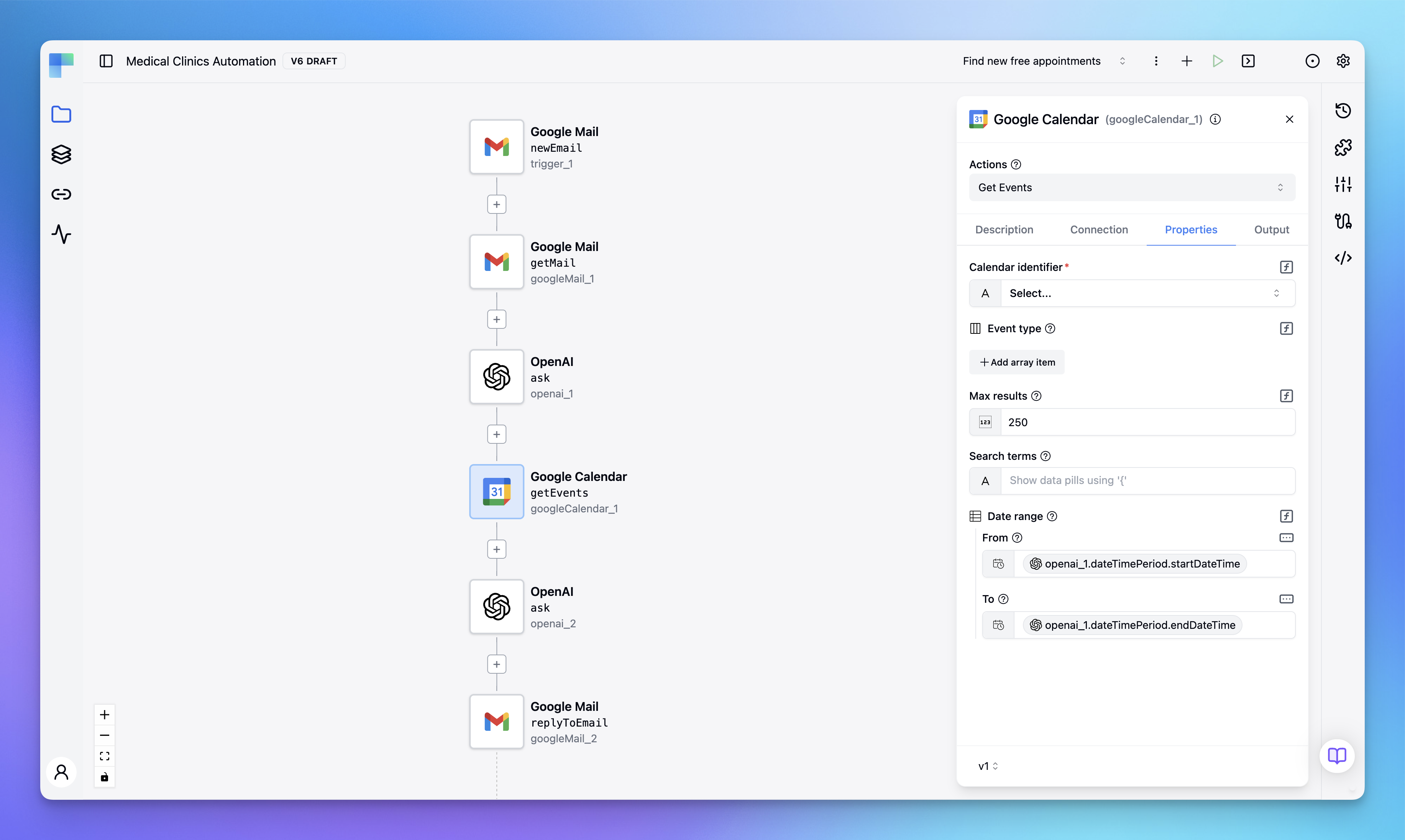Open the Find new free appointments workflow selector

[x=1043, y=61]
